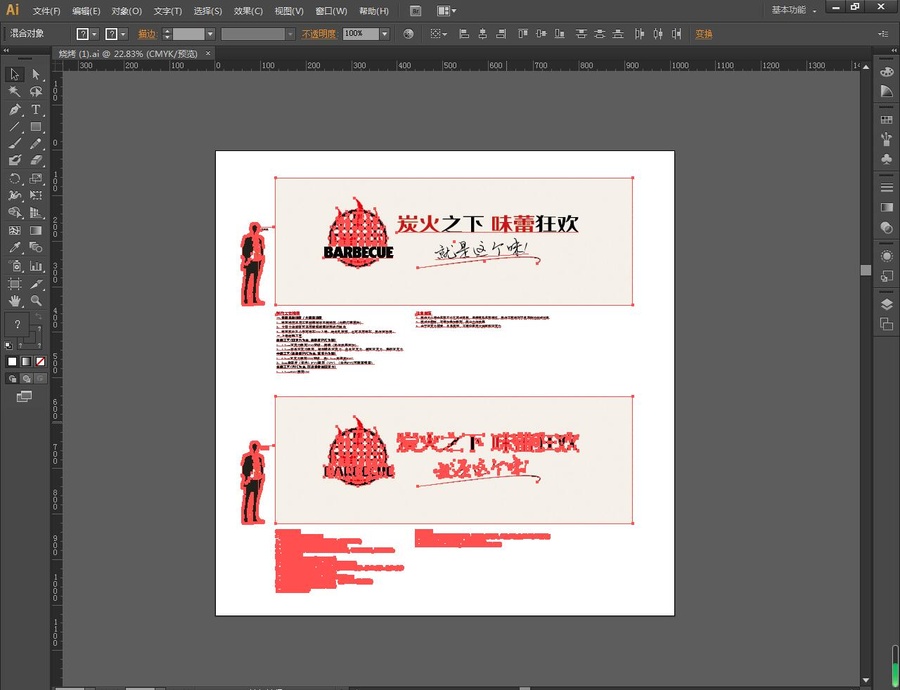The image size is (900, 690).
Task: Select the Shape Builder tool
Action: [14, 213]
